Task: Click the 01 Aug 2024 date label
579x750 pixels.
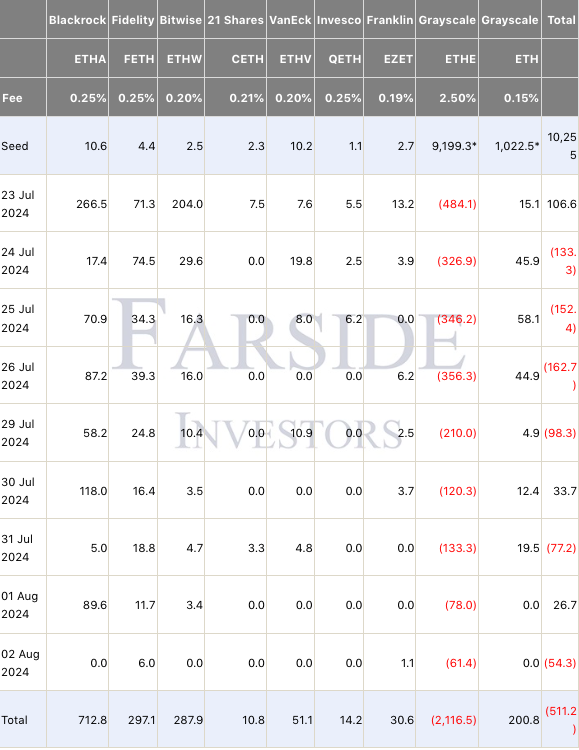Action: (x=20, y=605)
